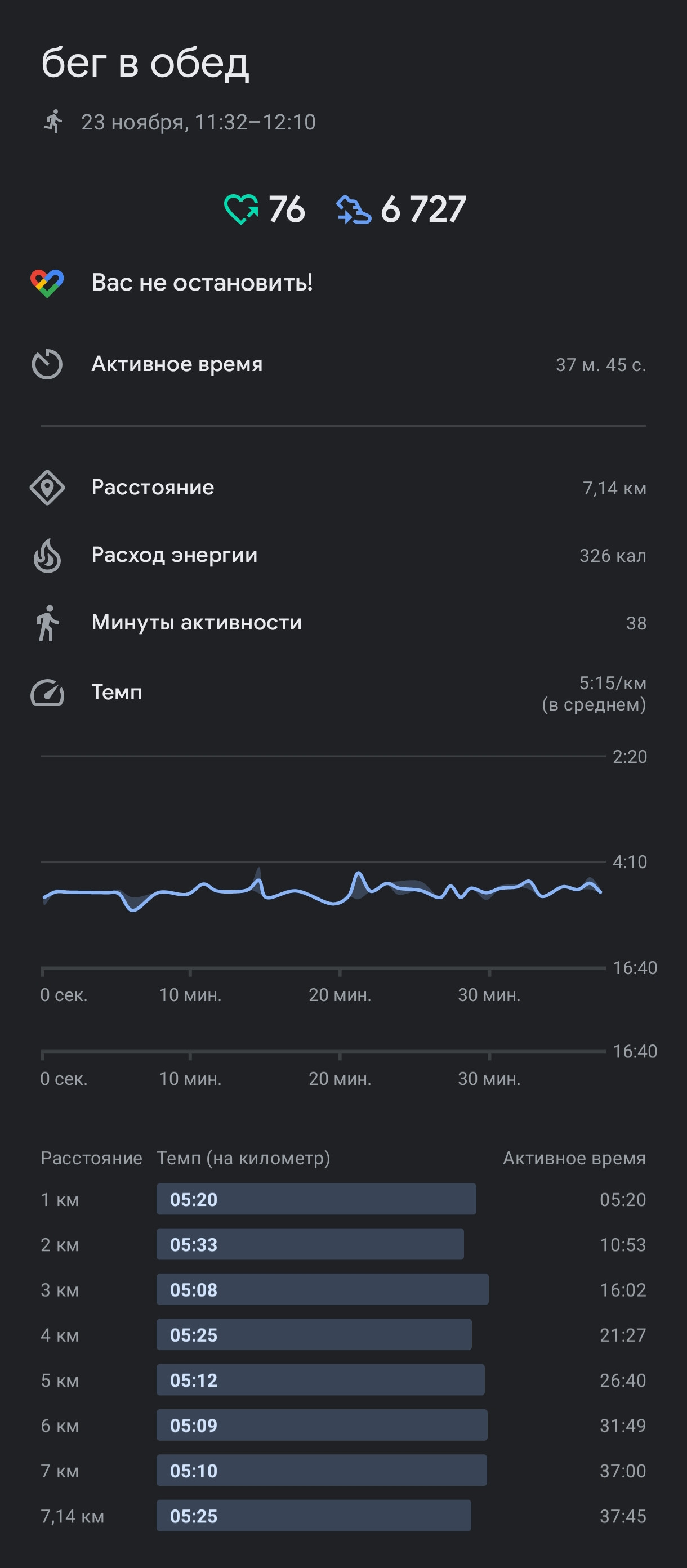Tap the blue steps shoe icon
This screenshot has height=1568, width=687.
point(353,209)
